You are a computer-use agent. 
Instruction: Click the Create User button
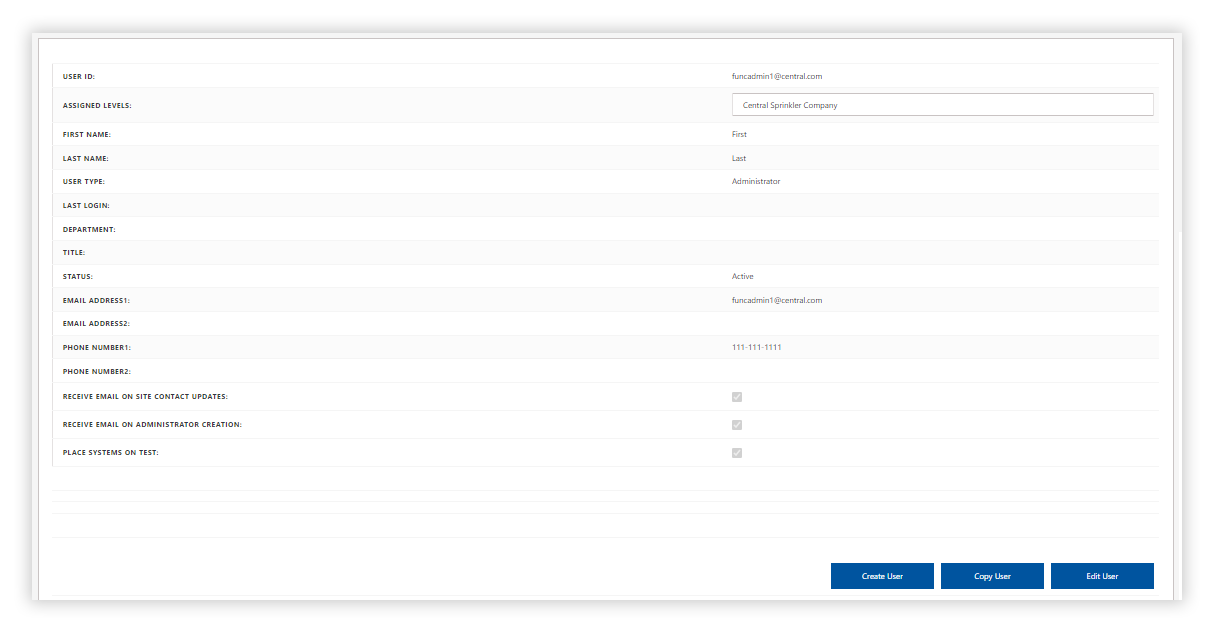click(x=881, y=576)
